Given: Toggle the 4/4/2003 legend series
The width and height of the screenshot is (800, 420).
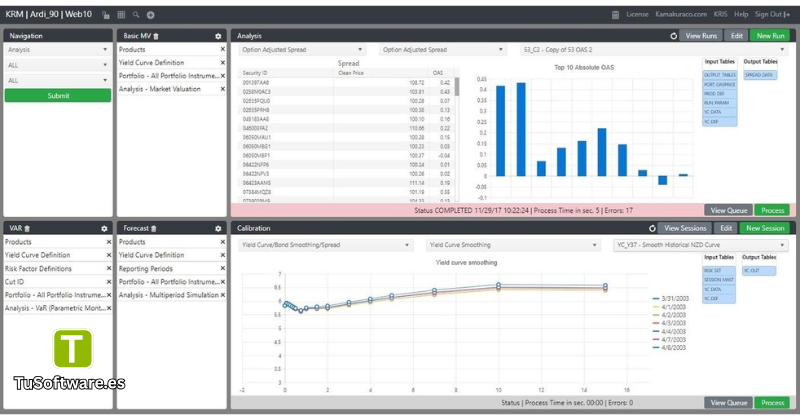Looking at the screenshot, I should pos(669,331).
